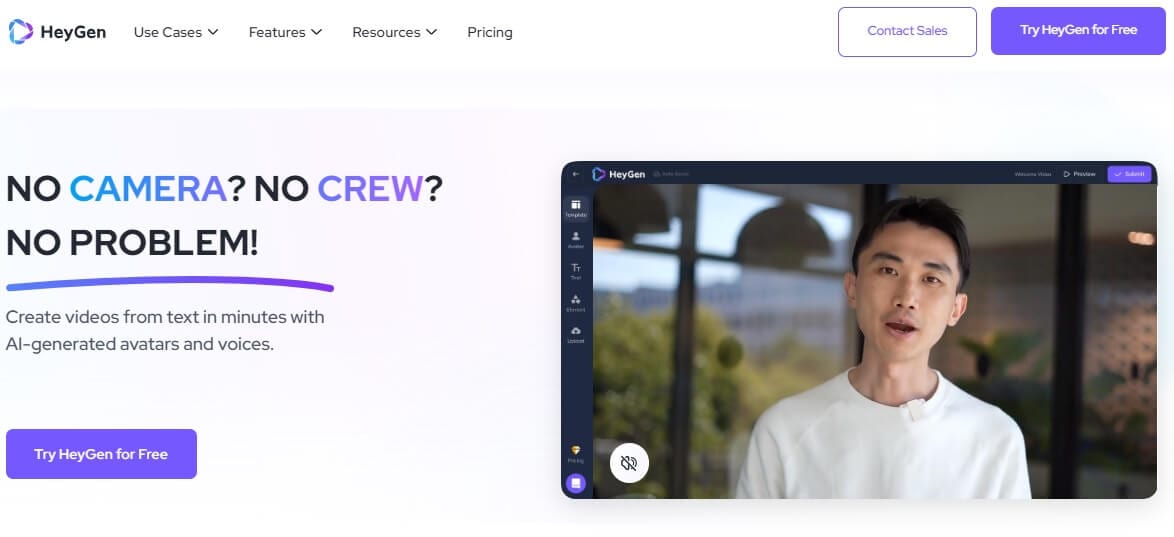Expand the Features dropdown menu

pos(285,32)
